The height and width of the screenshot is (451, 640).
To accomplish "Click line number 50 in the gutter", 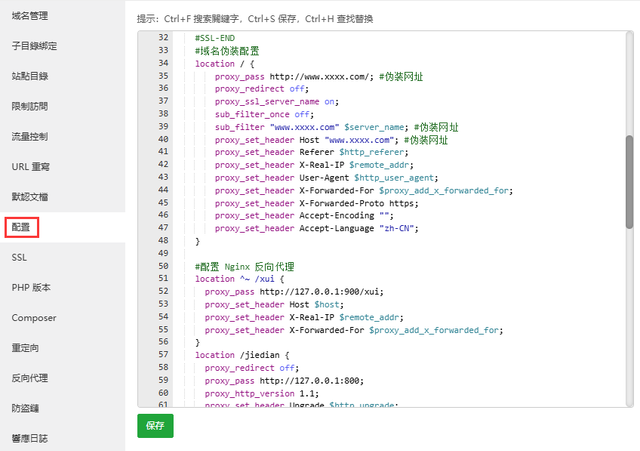I will 162,267.
